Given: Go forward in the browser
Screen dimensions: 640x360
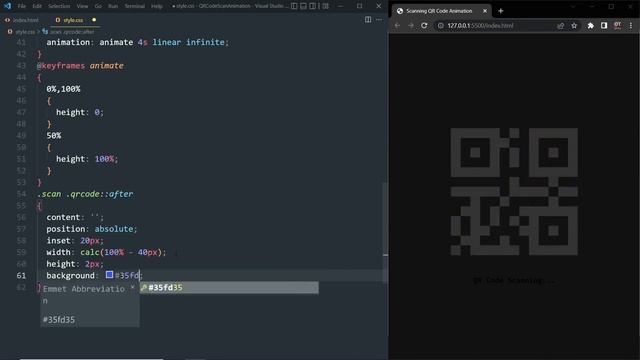Looking at the screenshot, I should tap(411, 25).
